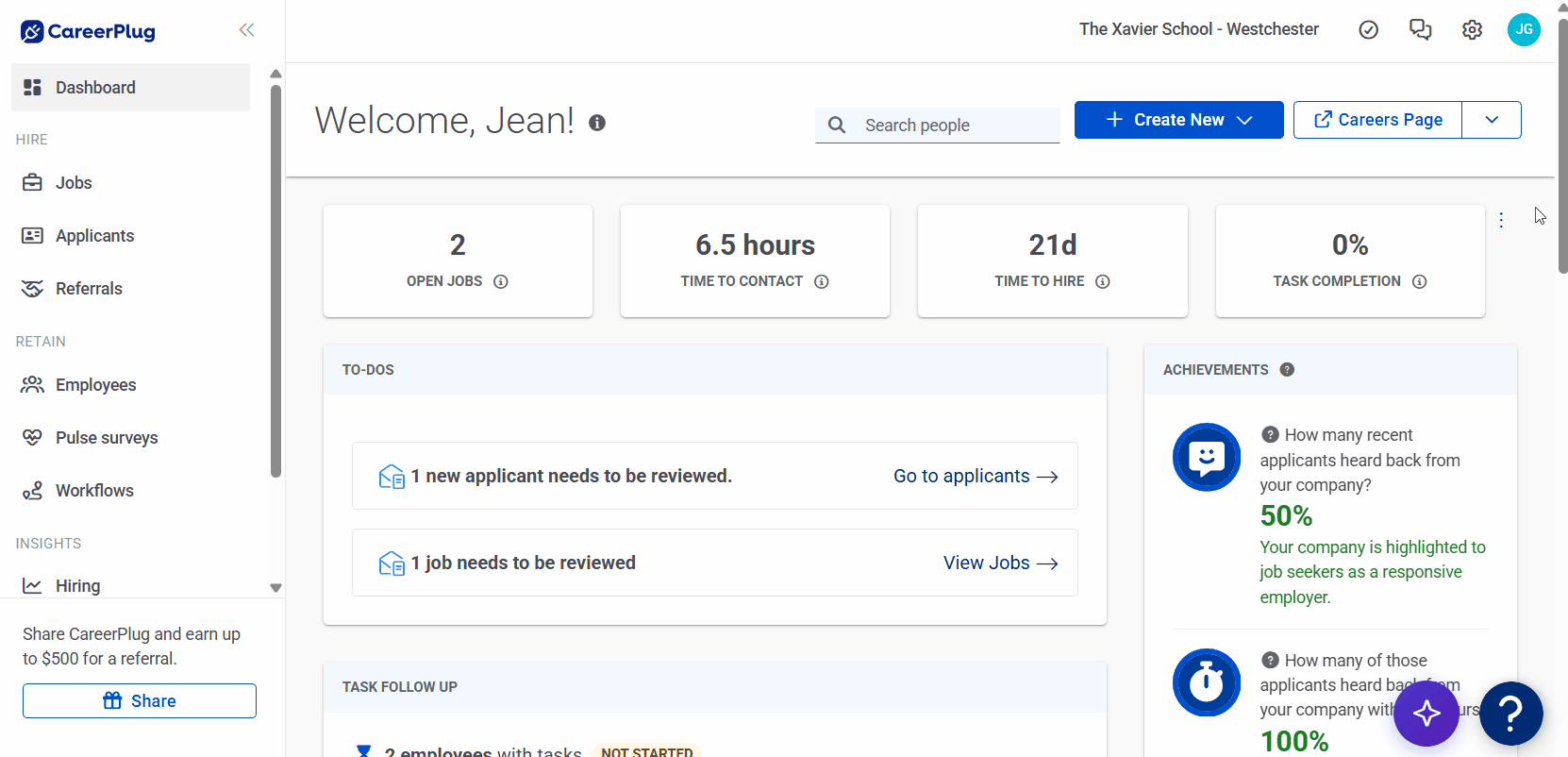Click the sidebar scrollbar down arrow
Screen dimensions: 1568x757
[275, 588]
